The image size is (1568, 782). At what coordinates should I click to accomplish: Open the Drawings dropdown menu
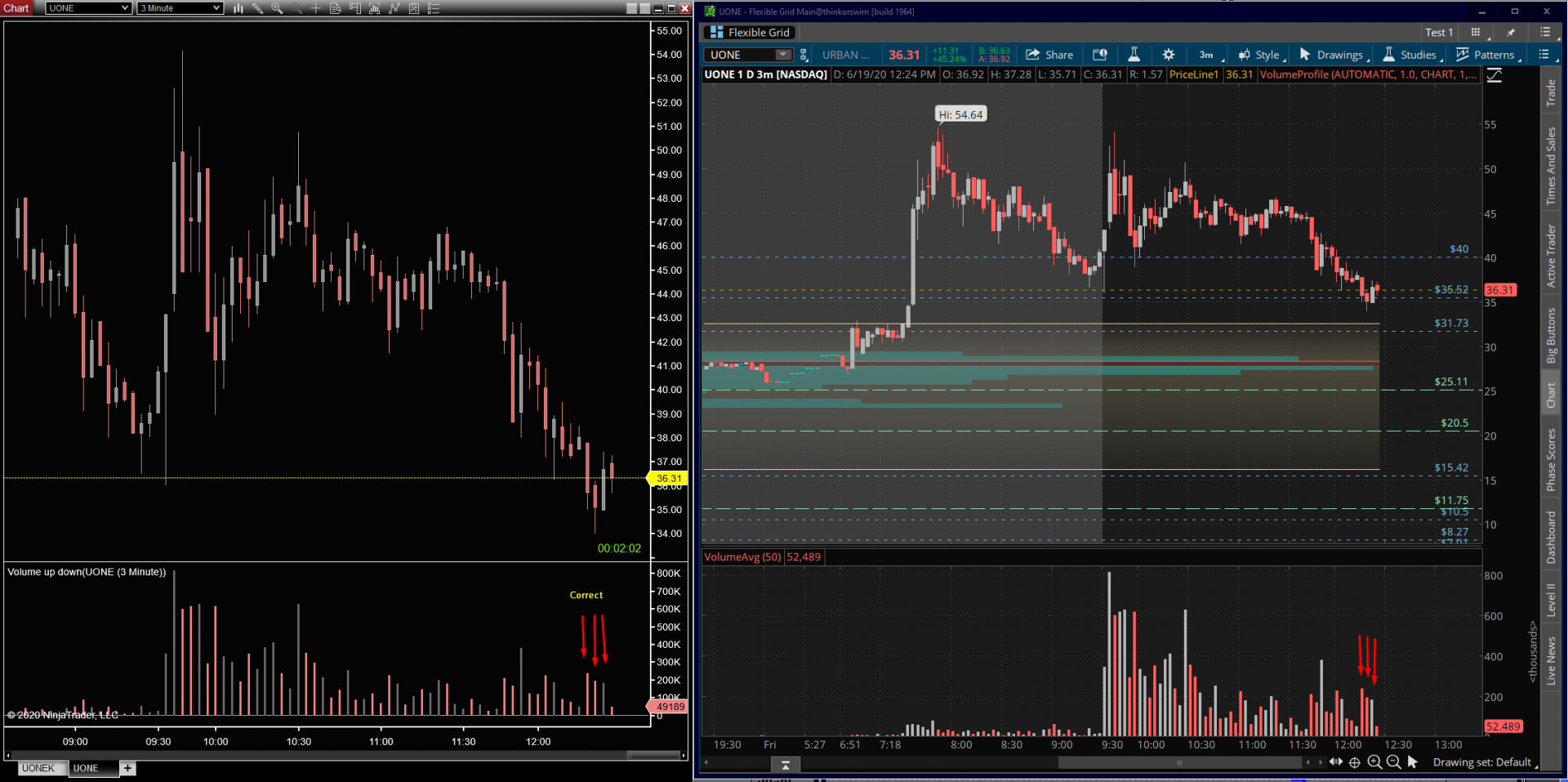(x=1334, y=55)
